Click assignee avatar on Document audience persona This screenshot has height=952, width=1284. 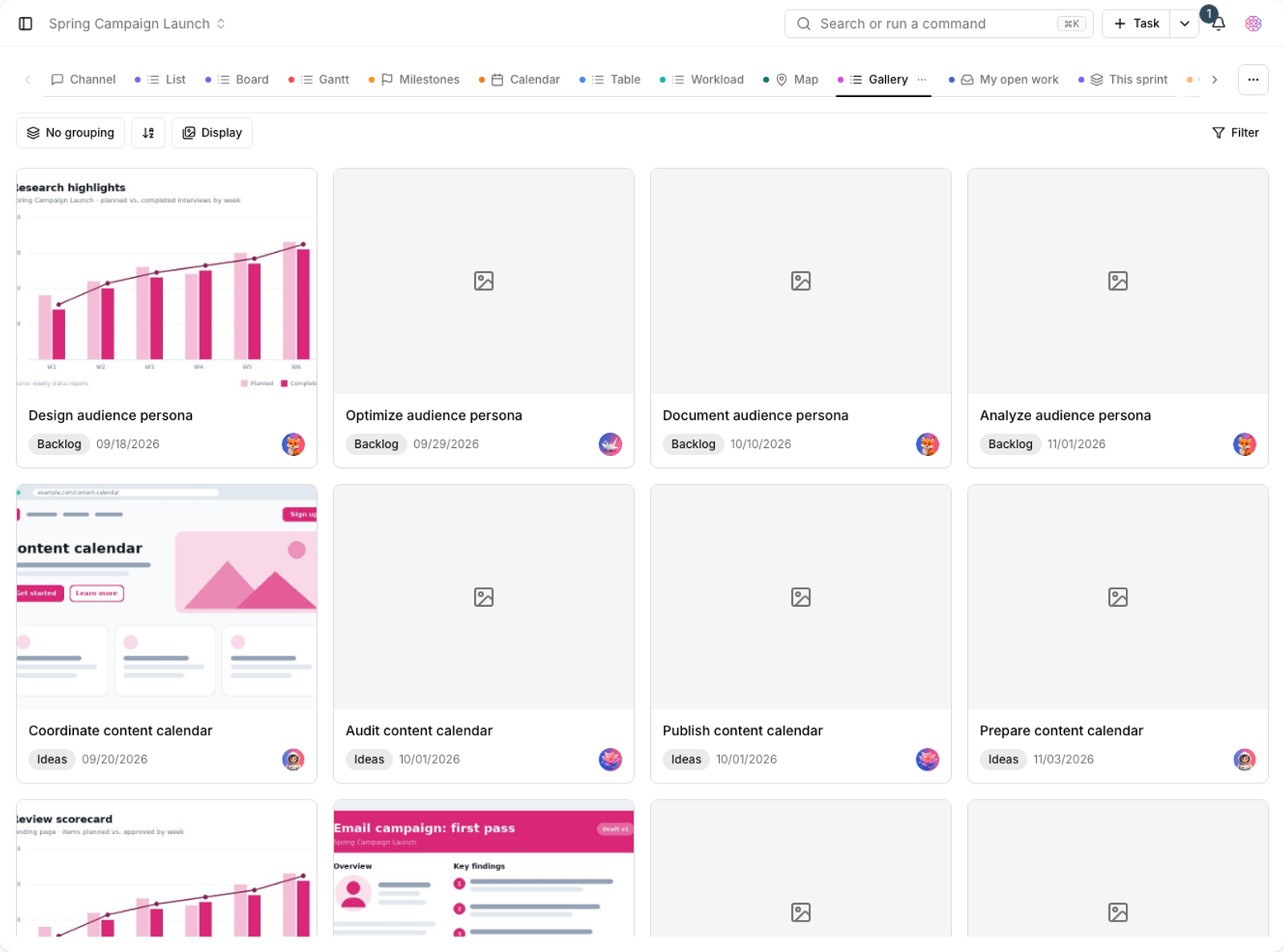(927, 444)
